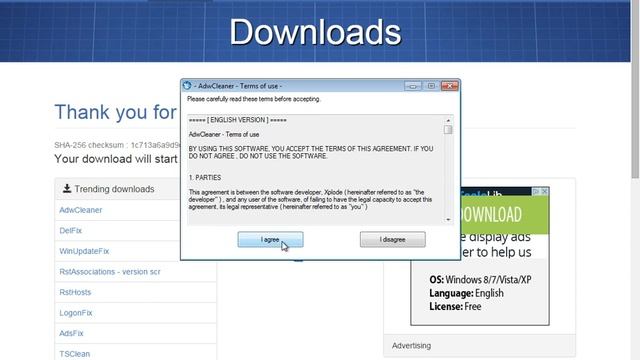Image resolution: width=640 pixels, height=360 pixels.
Task: Open LogonFix trending download link
Action: 76,313
